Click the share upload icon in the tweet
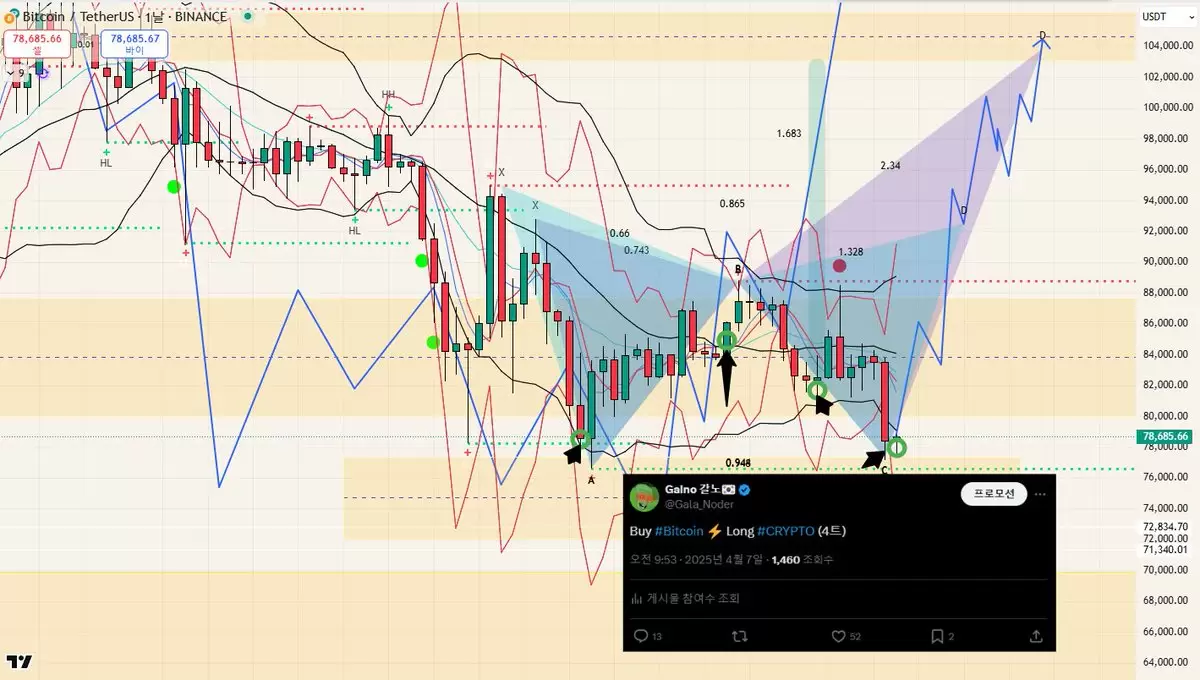1200x680 pixels. pyautogui.click(x=1036, y=636)
